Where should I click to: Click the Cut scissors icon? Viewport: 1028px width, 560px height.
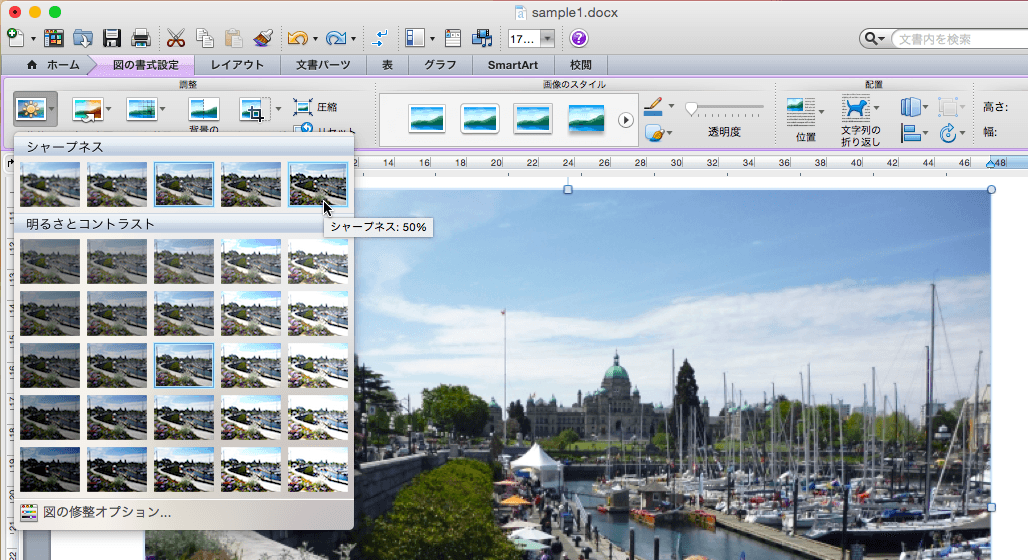tap(176, 39)
